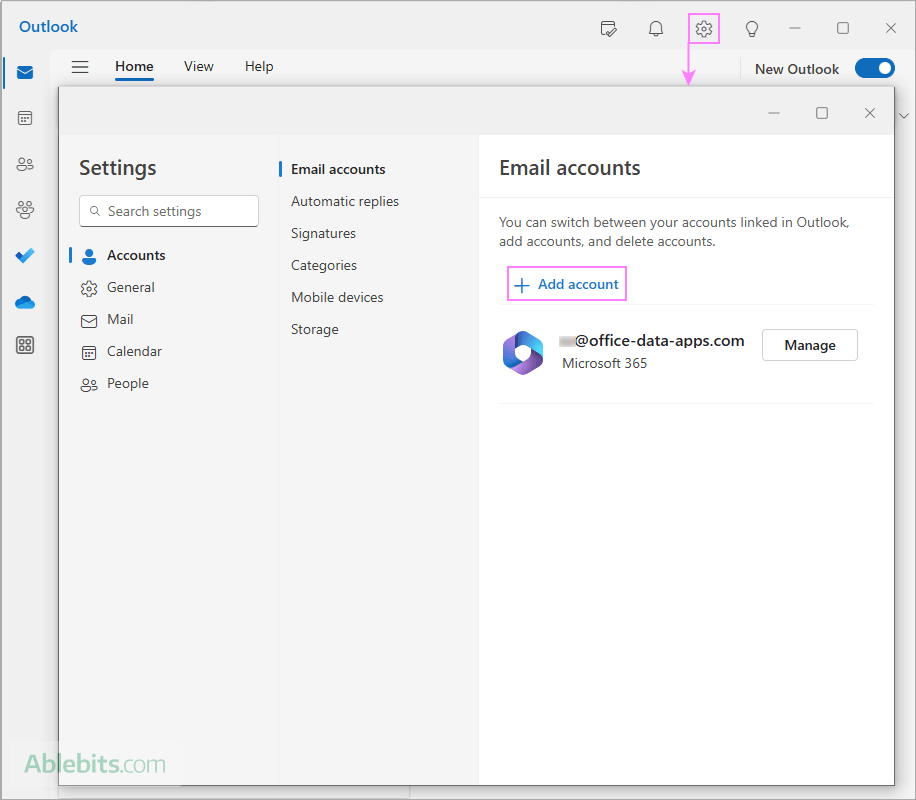The height and width of the screenshot is (800, 916).
Task: Maximize the Settings window
Action: (822, 113)
